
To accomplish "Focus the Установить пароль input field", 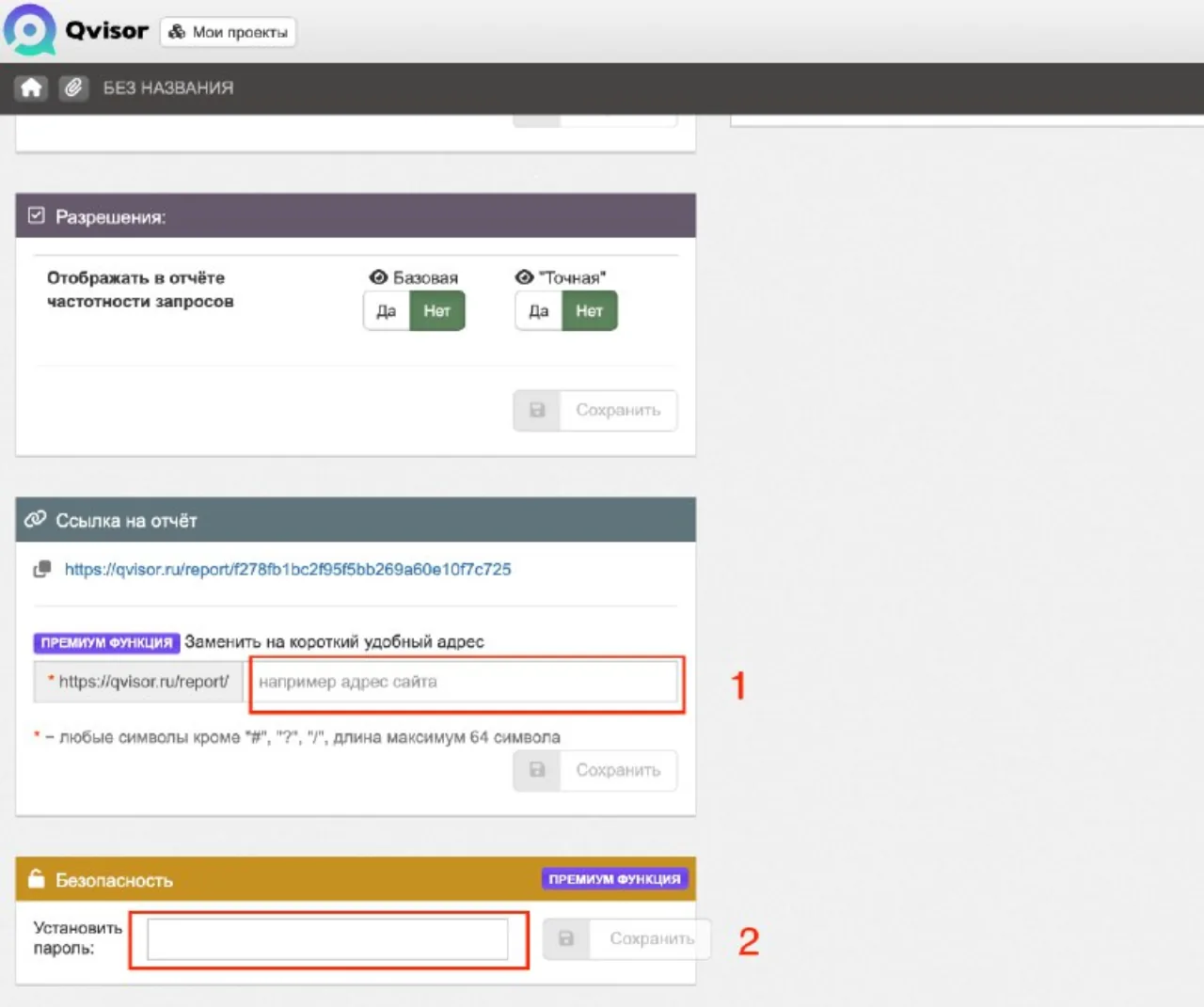I will [327, 938].
